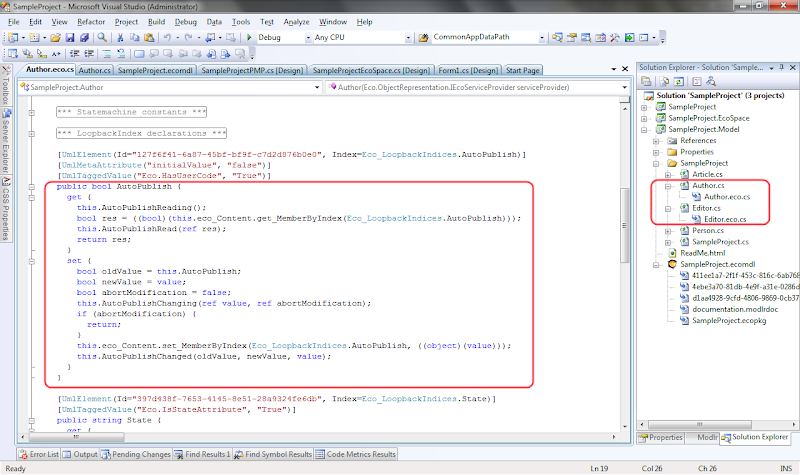The height and width of the screenshot is (475, 800).
Task: Expand the LoopbackIndex declarations collapsed region
Action: [33, 132]
